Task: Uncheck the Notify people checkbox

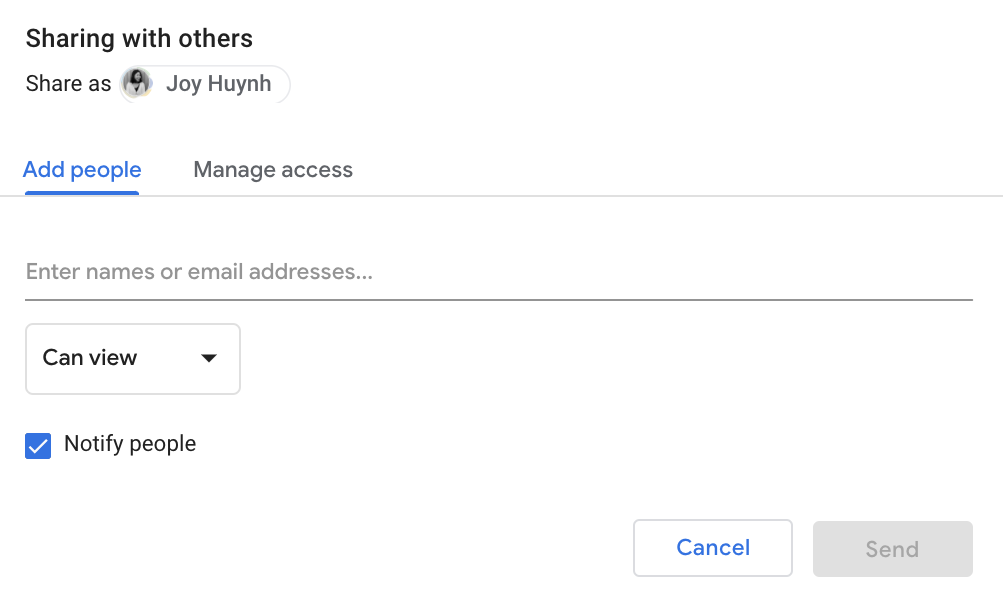Action: (x=38, y=446)
